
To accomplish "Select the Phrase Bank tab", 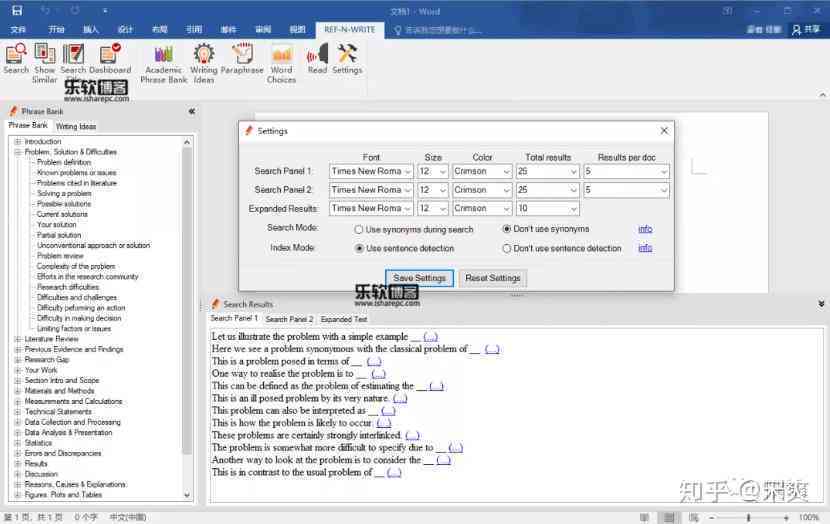I will [28, 125].
